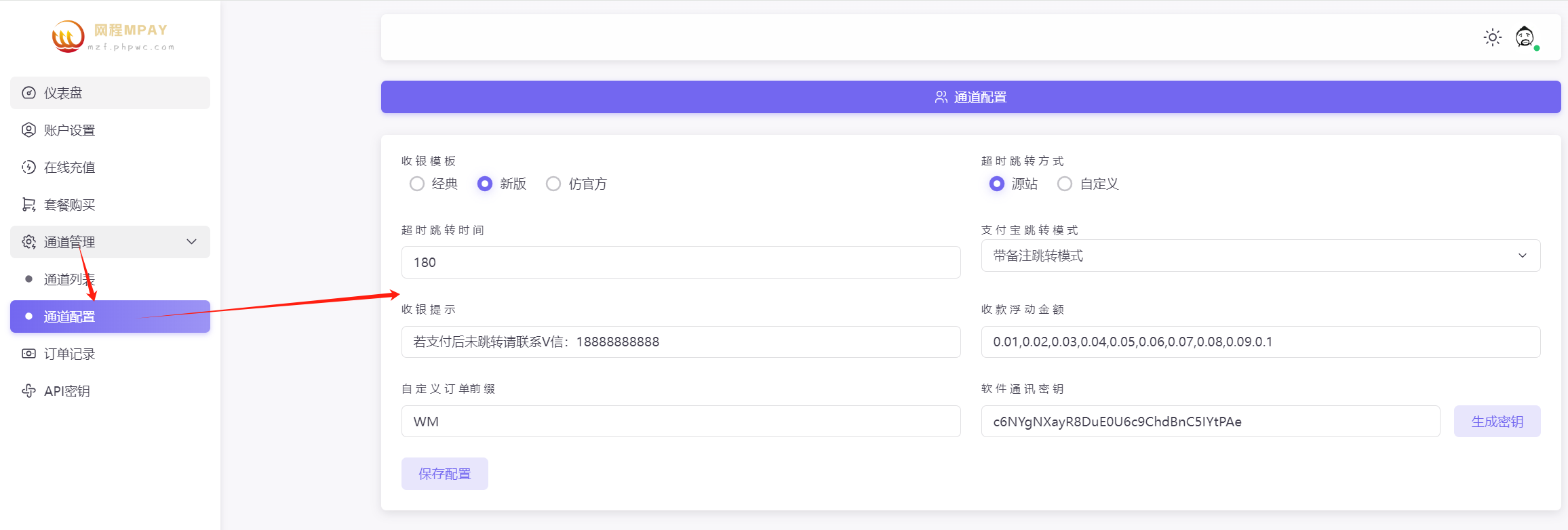This screenshot has width=1568, height=530.
Task: Click the 订单记录 order record icon
Action: click(28, 354)
